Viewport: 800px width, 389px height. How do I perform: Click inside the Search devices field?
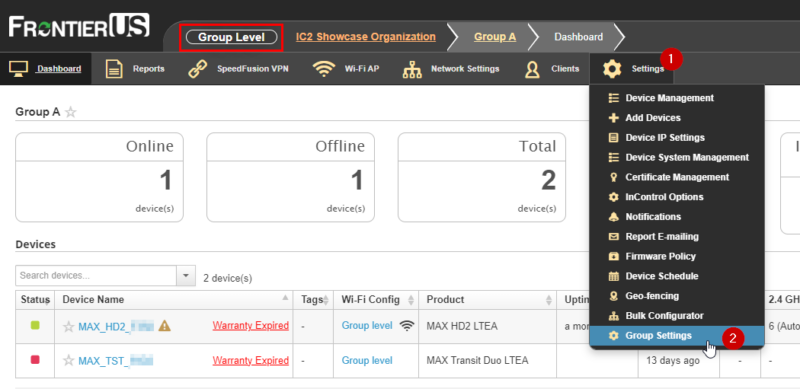96,276
